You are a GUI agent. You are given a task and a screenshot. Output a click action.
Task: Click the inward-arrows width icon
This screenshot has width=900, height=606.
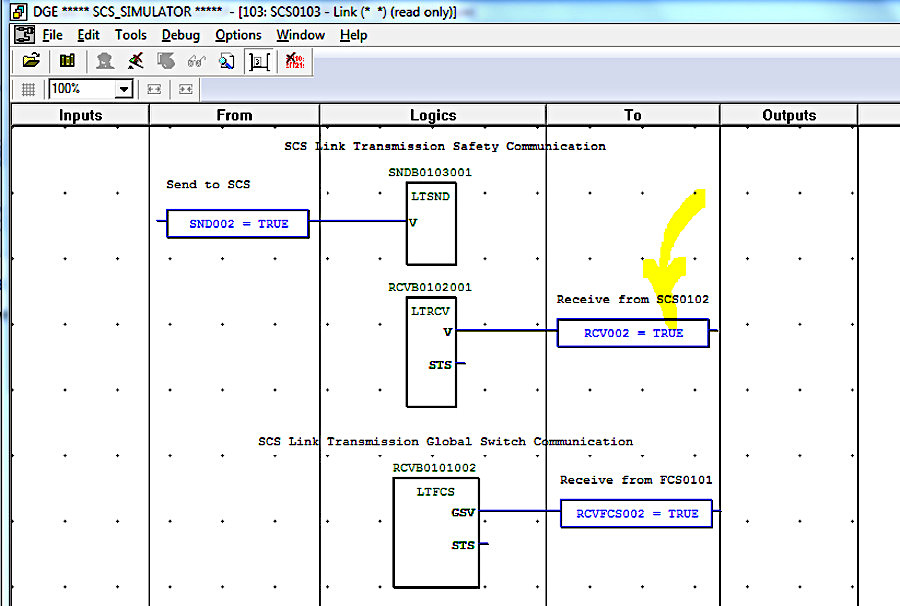(x=185, y=89)
